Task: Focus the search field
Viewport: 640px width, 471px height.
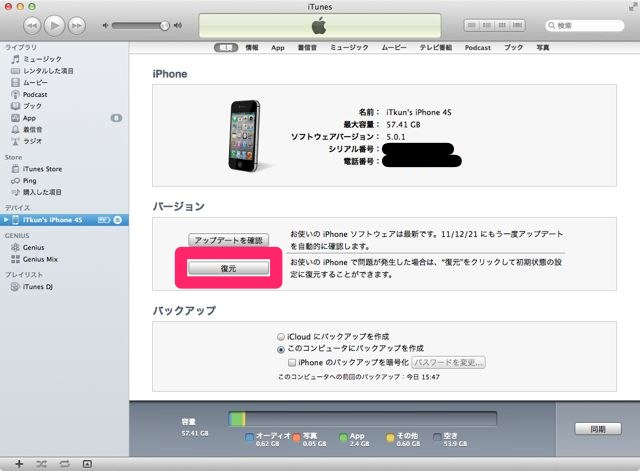Action: [584, 25]
